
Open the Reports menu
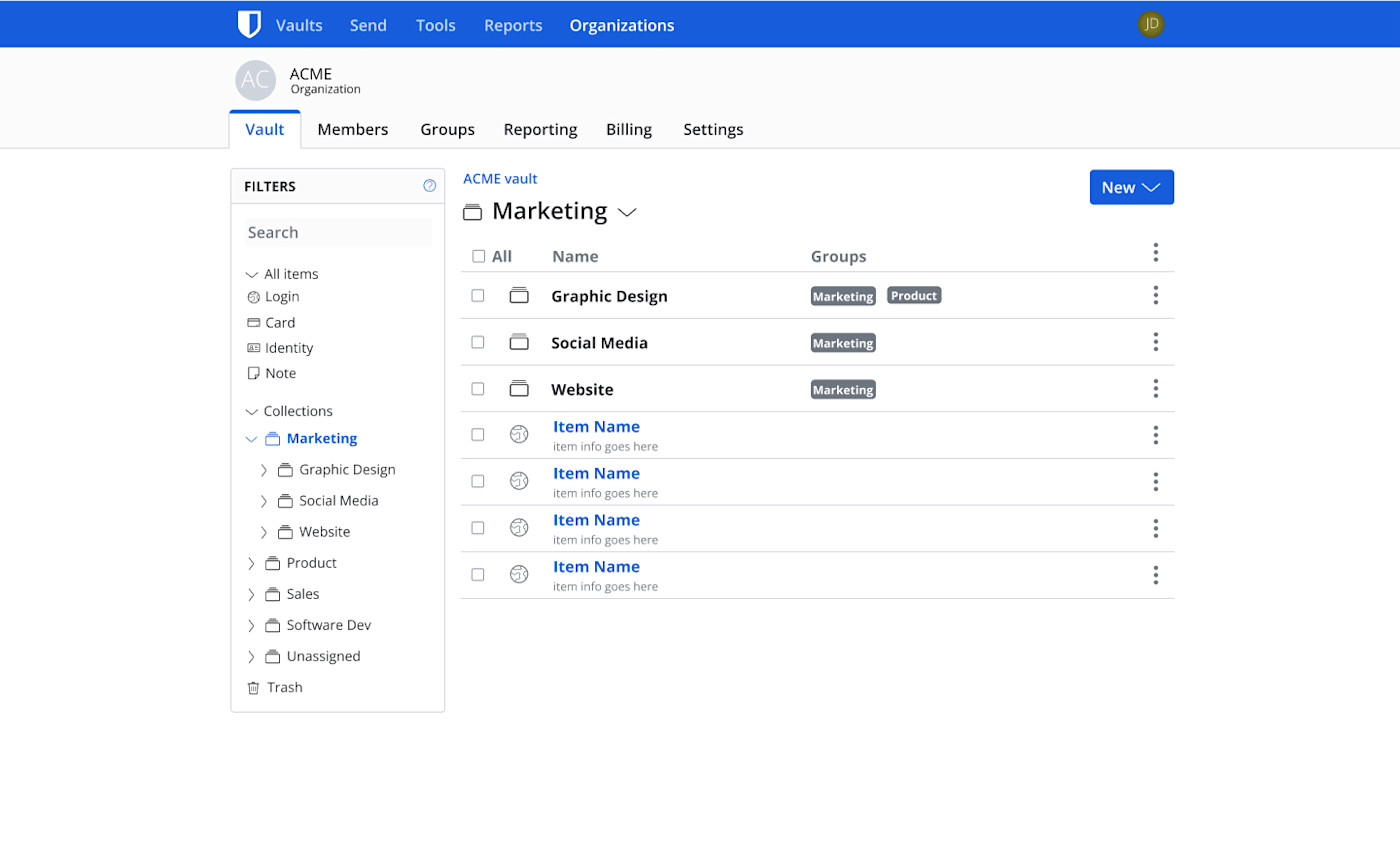513,25
